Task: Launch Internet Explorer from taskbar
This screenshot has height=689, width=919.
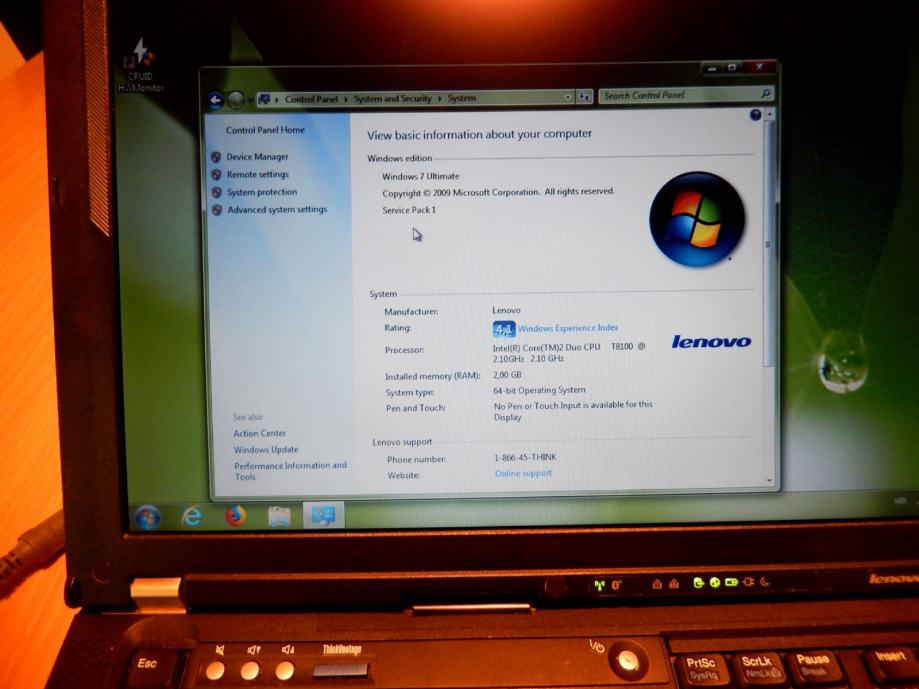Action: click(192, 517)
